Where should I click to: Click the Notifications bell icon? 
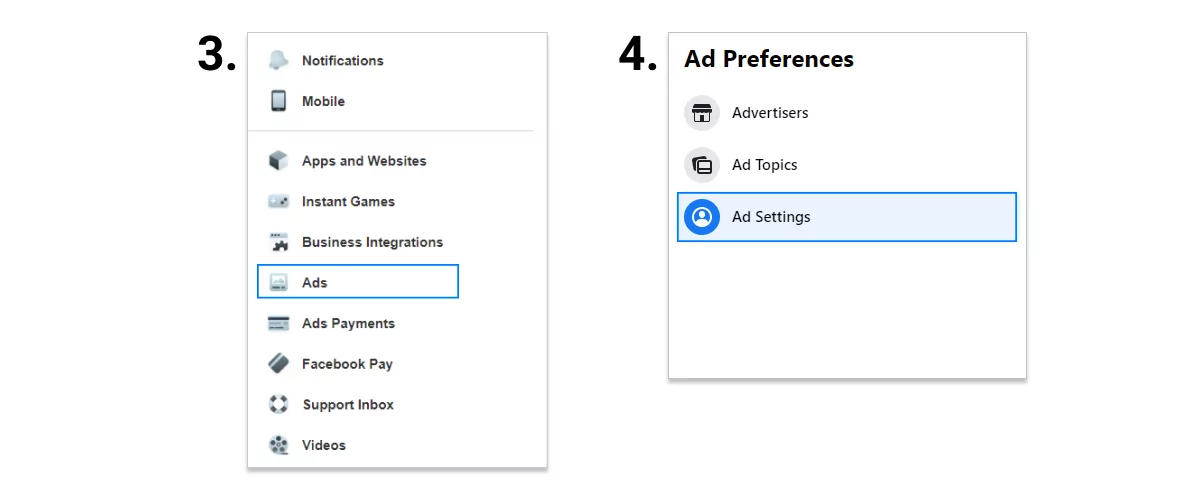[x=279, y=61]
